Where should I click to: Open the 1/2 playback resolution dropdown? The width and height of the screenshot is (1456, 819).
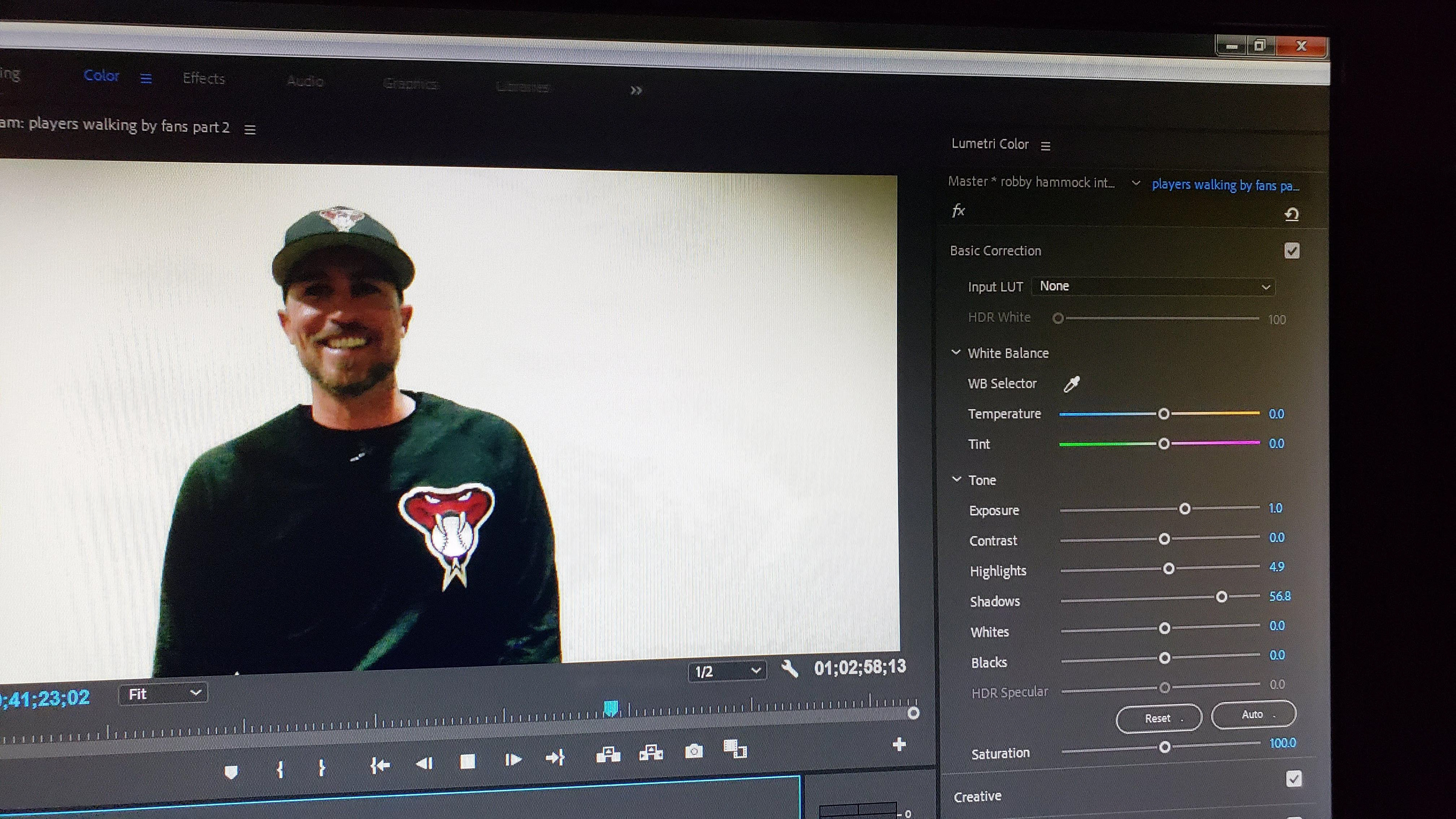[x=727, y=672]
